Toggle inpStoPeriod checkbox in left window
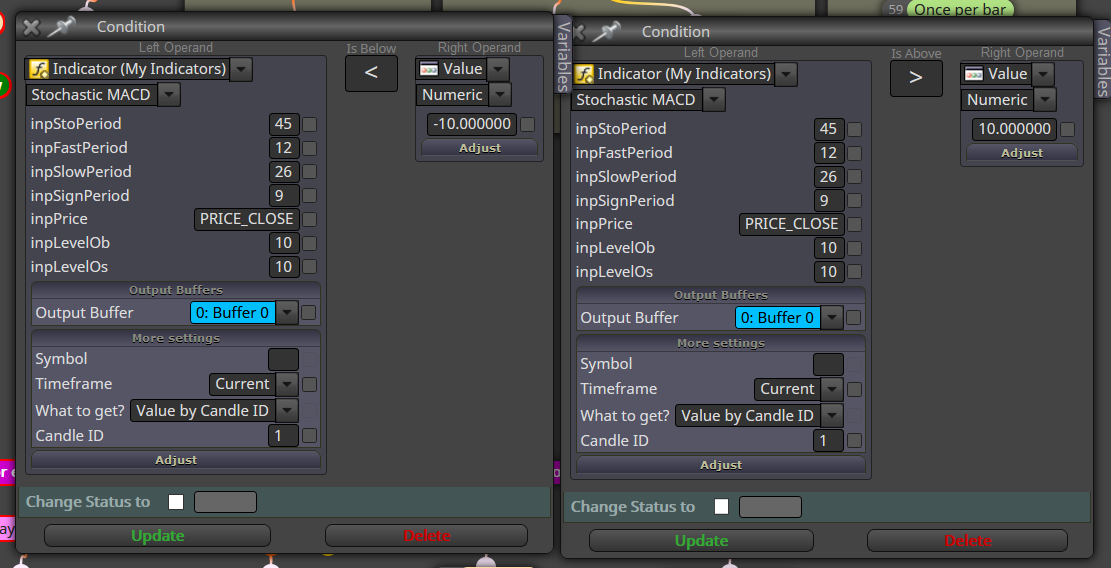The height and width of the screenshot is (568, 1111). [x=310, y=124]
